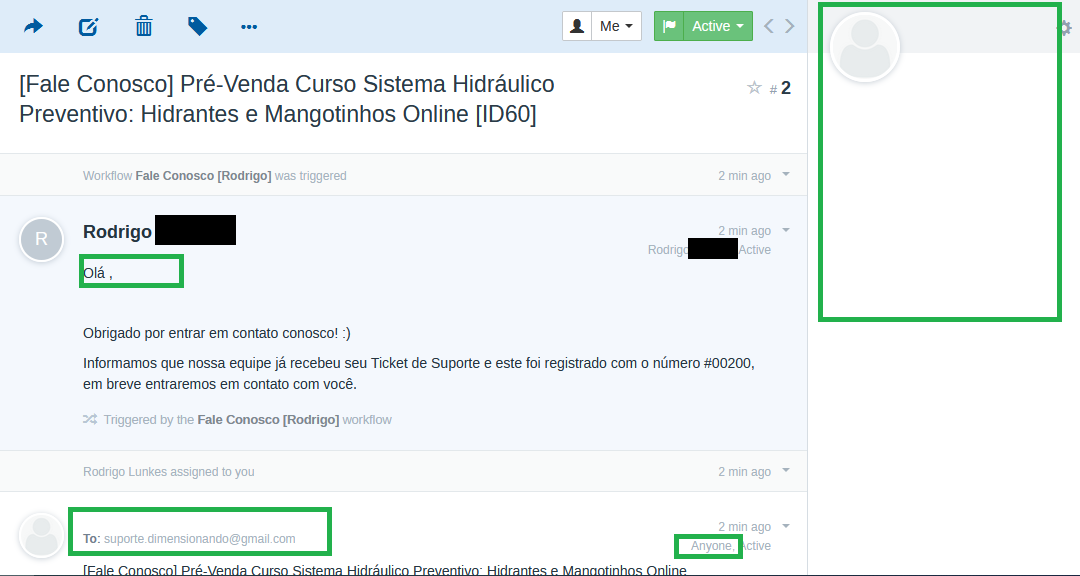Click the conversation subject title

(287, 99)
